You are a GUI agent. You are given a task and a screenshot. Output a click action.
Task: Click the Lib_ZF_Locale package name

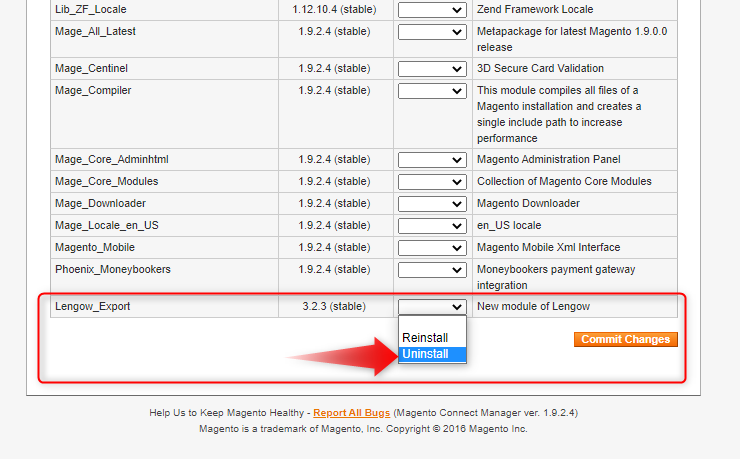[x=91, y=9]
